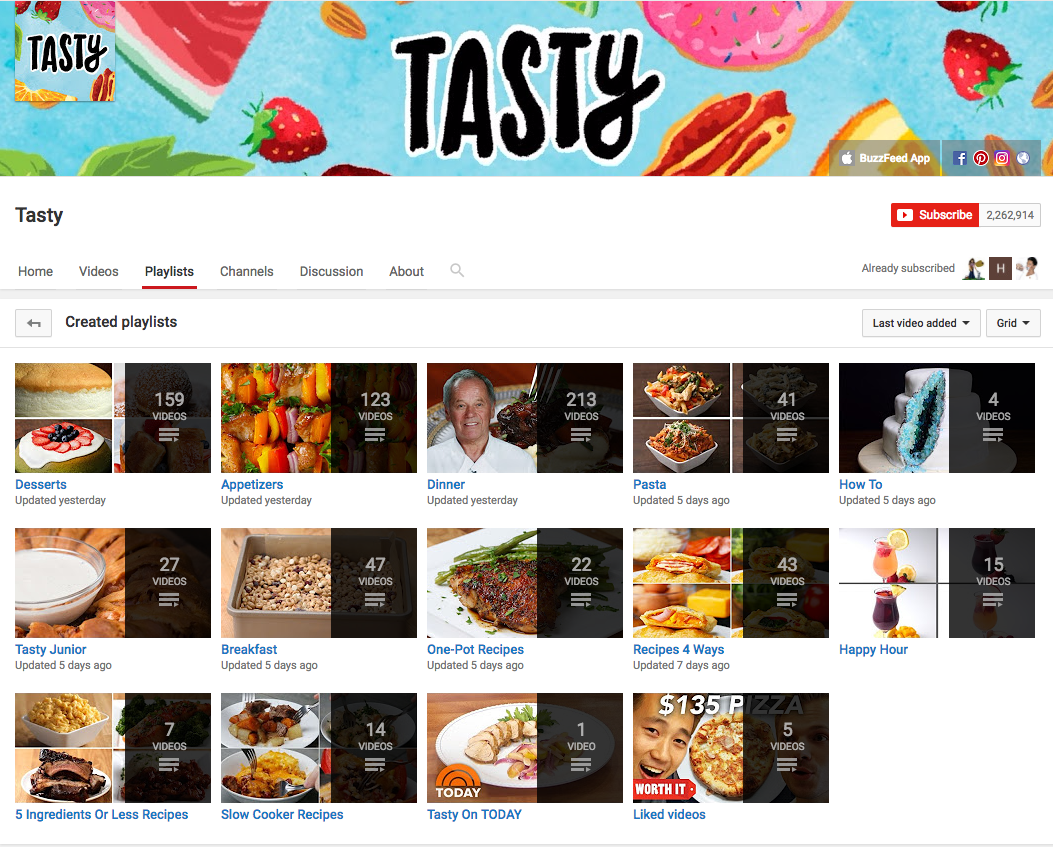Open the Last video added sort dropdown
The width and height of the screenshot is (1053, 847).
pyautogui.click(x=920, y=322)
